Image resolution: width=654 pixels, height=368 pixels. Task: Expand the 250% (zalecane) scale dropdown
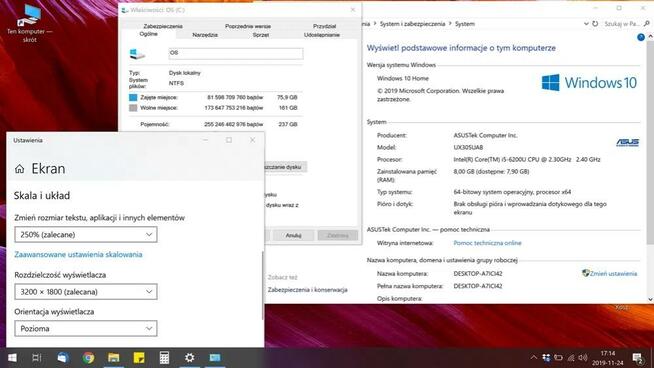click(86, 234)
